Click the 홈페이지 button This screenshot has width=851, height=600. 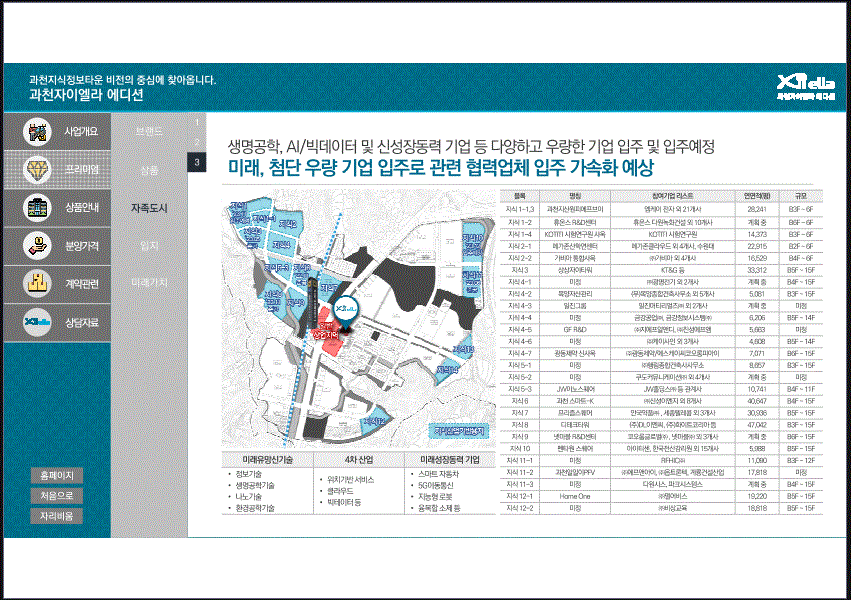(x=57, y=475)
